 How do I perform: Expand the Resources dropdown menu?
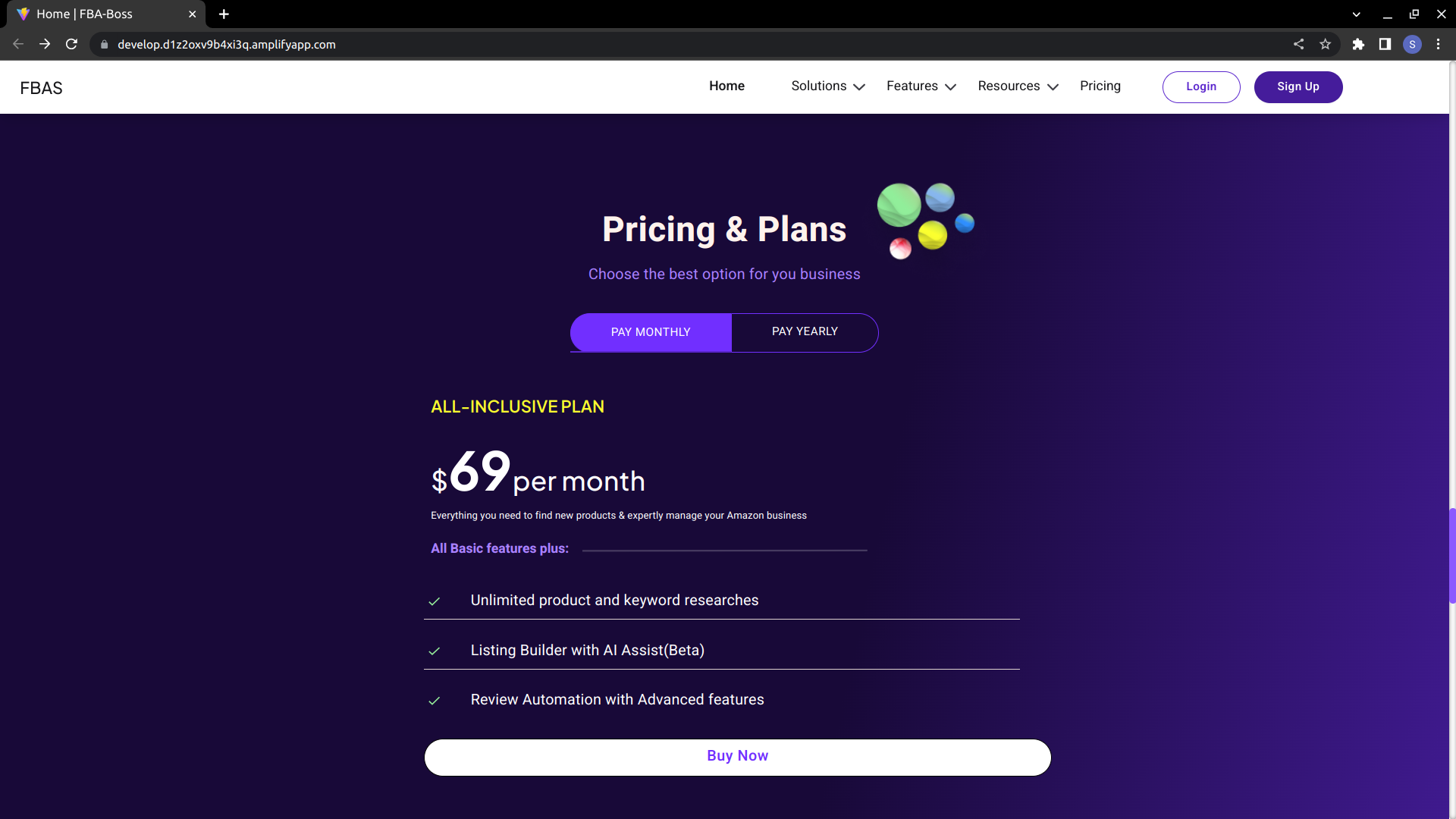pyautogui.click(x=1018, y=86)
